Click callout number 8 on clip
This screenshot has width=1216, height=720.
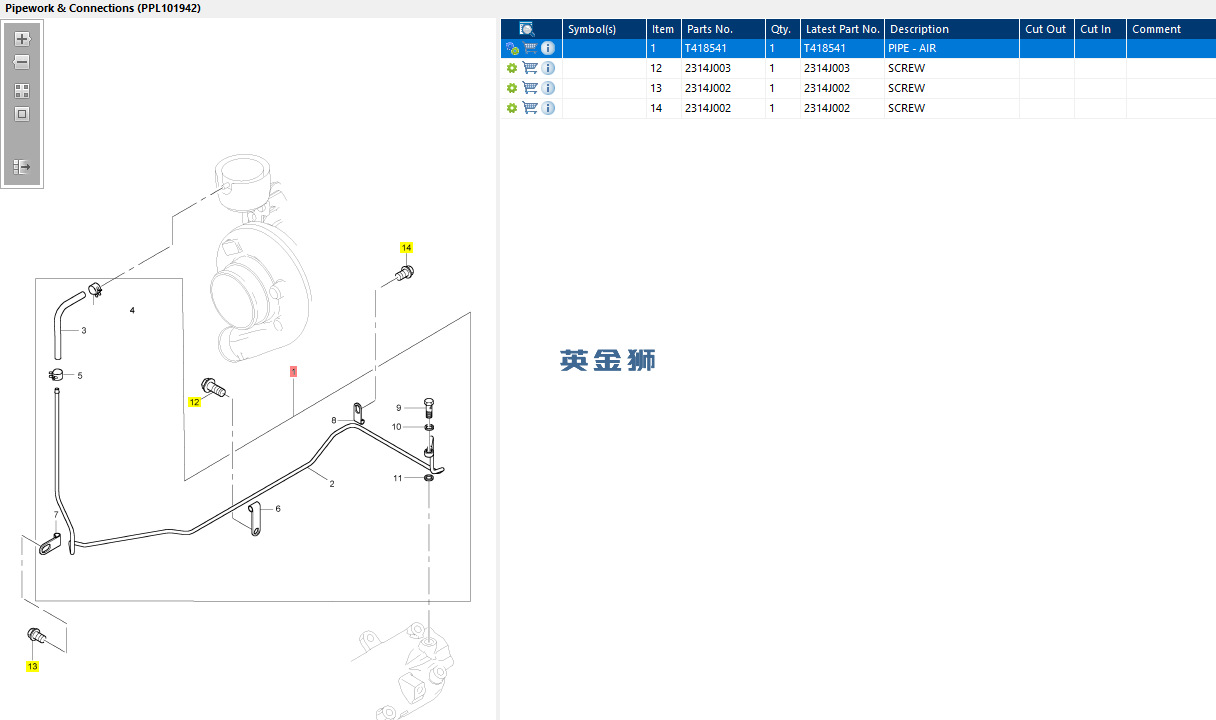tap(334, 421)
